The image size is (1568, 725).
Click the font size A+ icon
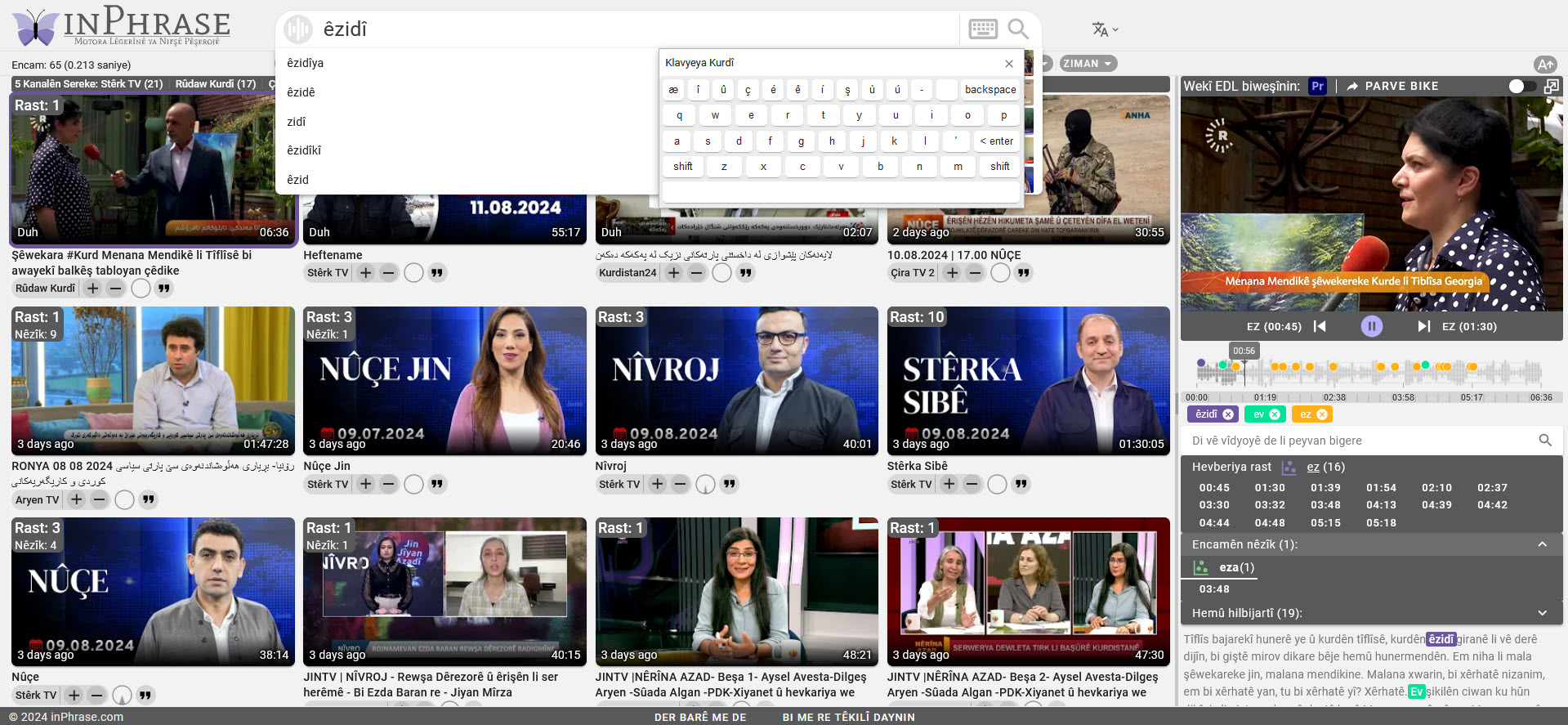tap(1544, 64)
